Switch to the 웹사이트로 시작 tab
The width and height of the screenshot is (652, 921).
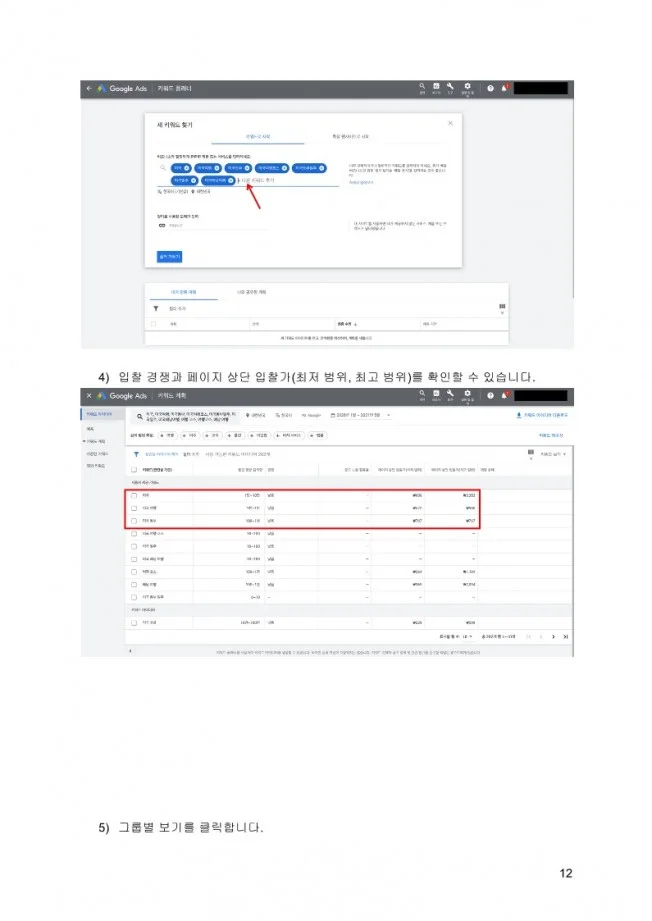click(351, 136)
